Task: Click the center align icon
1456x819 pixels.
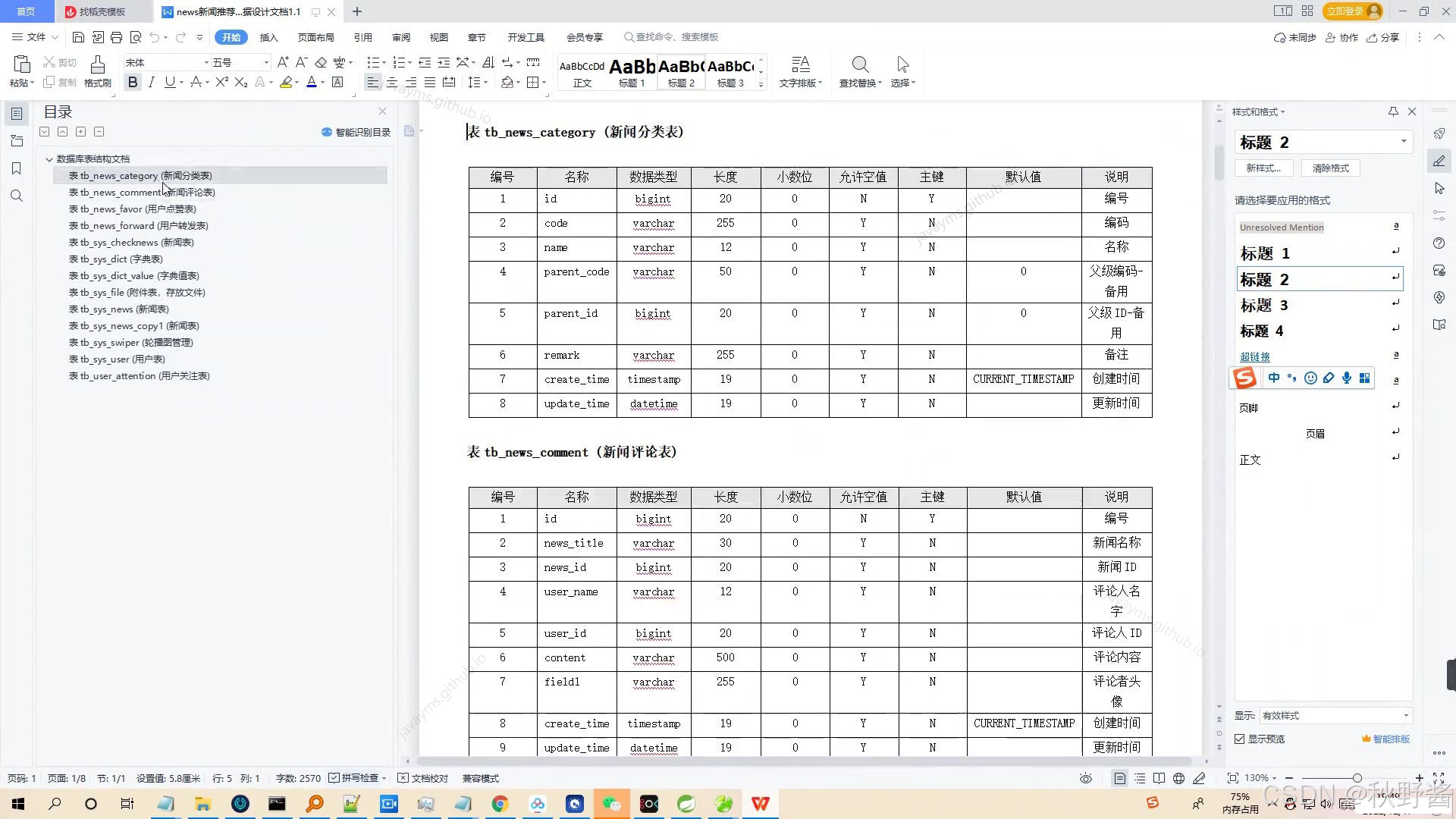Action: (392, 82)
